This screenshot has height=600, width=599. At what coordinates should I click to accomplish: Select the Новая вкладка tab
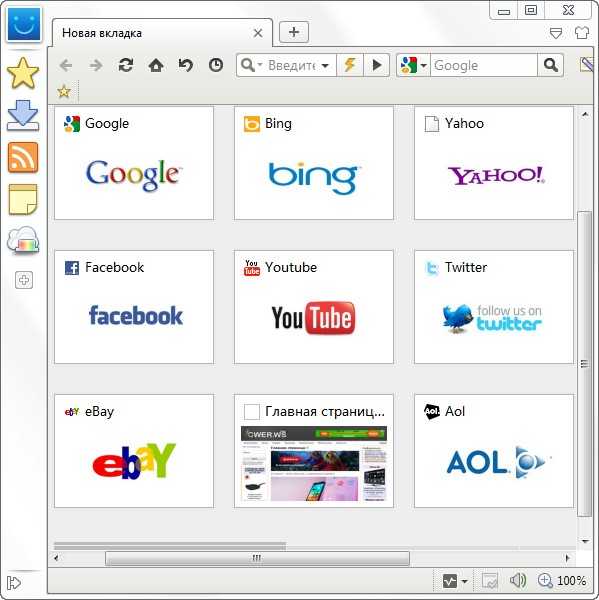pyautogui.click(x=162, y=33)
